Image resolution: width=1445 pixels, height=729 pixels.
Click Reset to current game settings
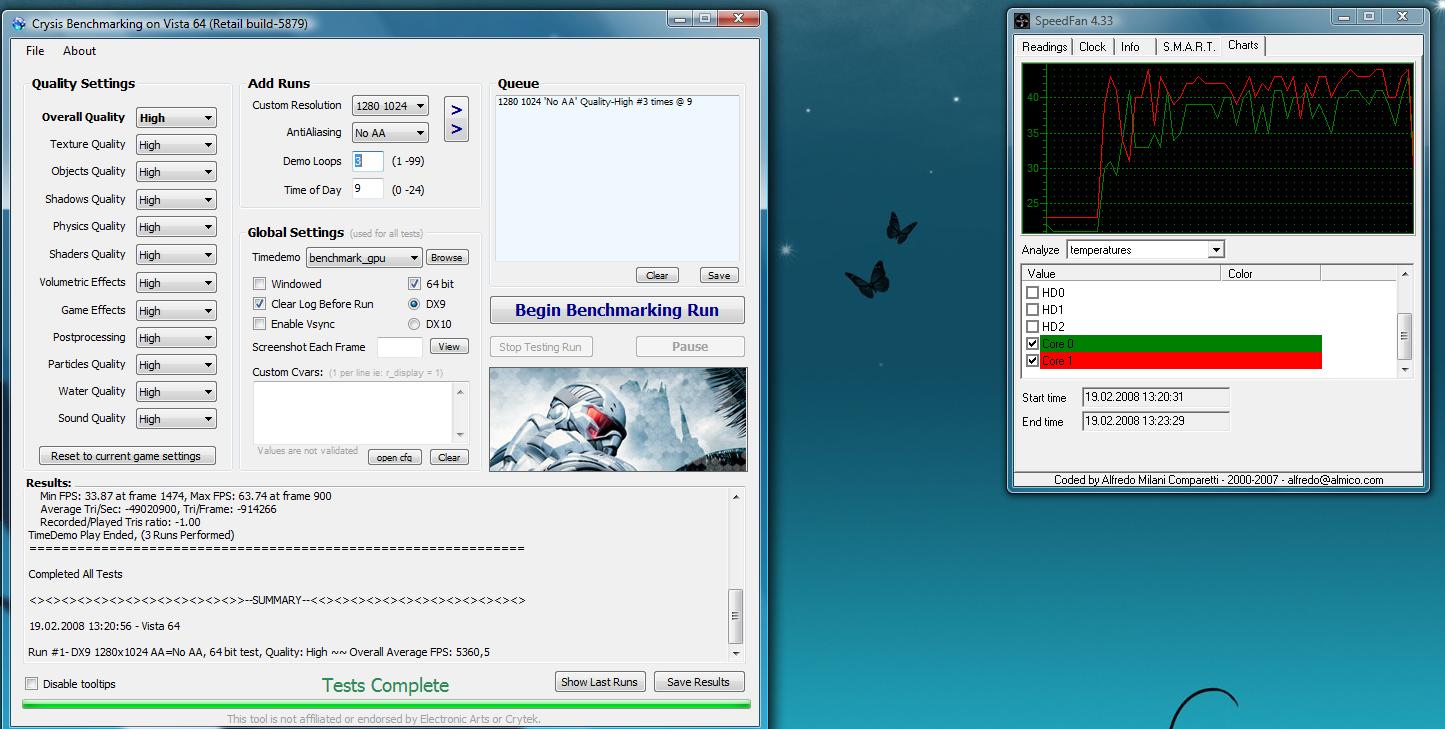click(126, 456)
